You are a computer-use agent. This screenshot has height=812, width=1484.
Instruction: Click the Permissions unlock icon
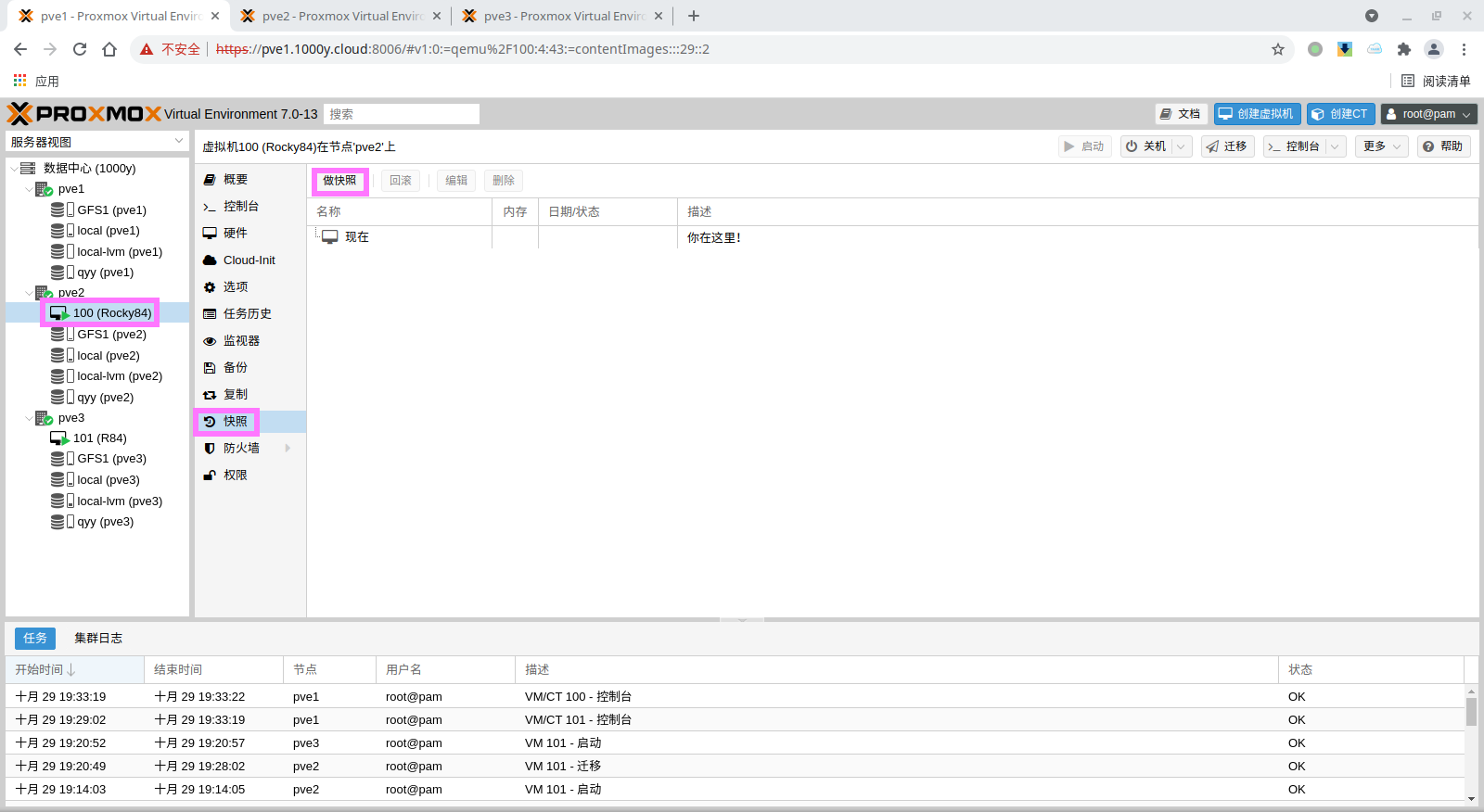(x=210, y=476)
